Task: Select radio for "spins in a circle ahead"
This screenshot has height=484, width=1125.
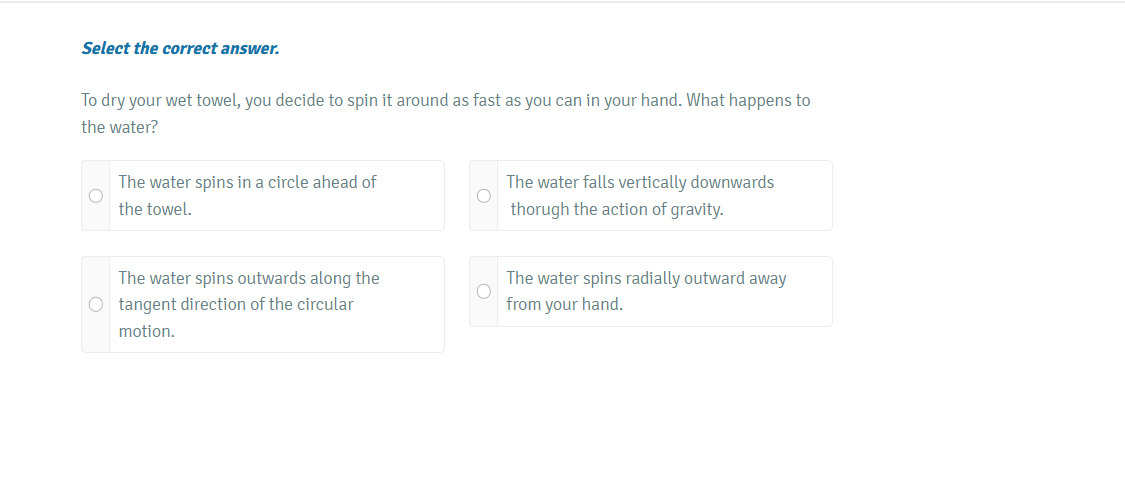Action: (x=96, y=196)
